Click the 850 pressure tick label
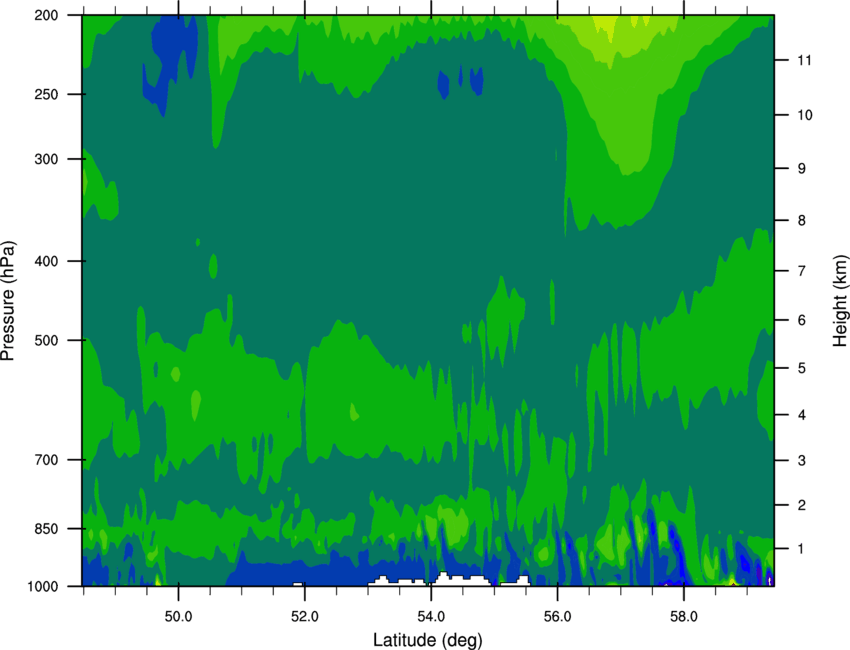 46,529
